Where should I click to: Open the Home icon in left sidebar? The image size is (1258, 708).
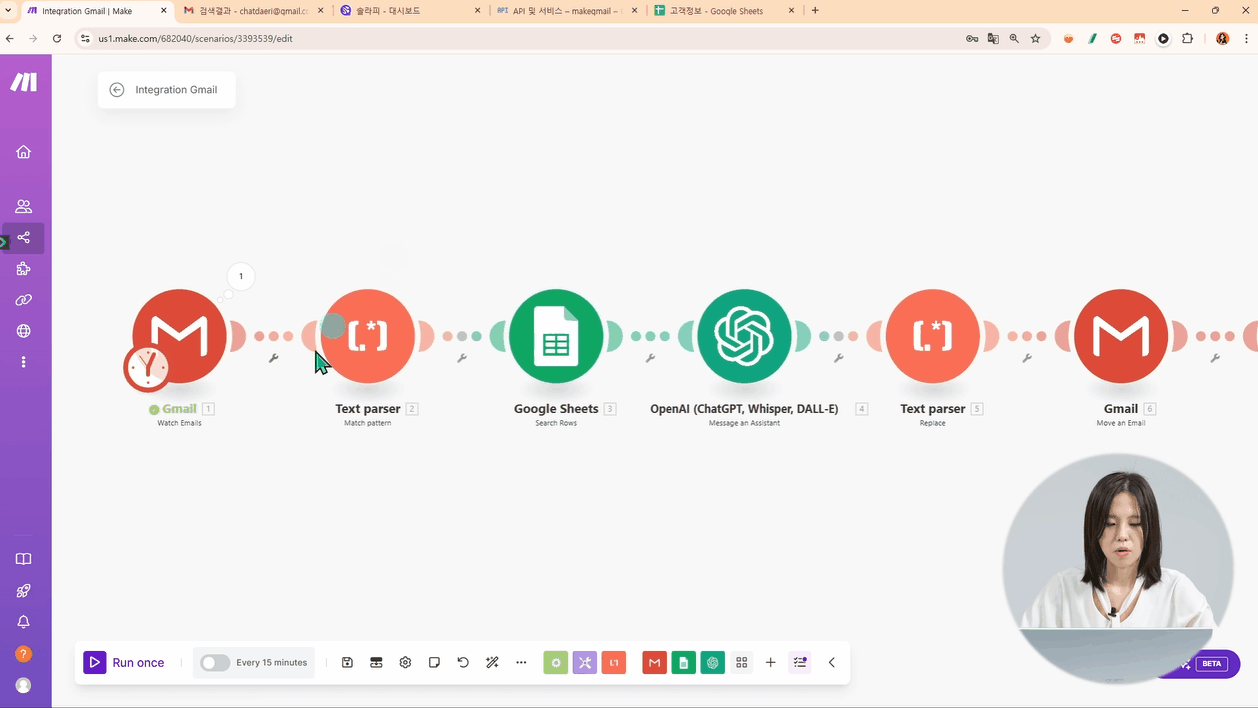(x=23, y=152)
